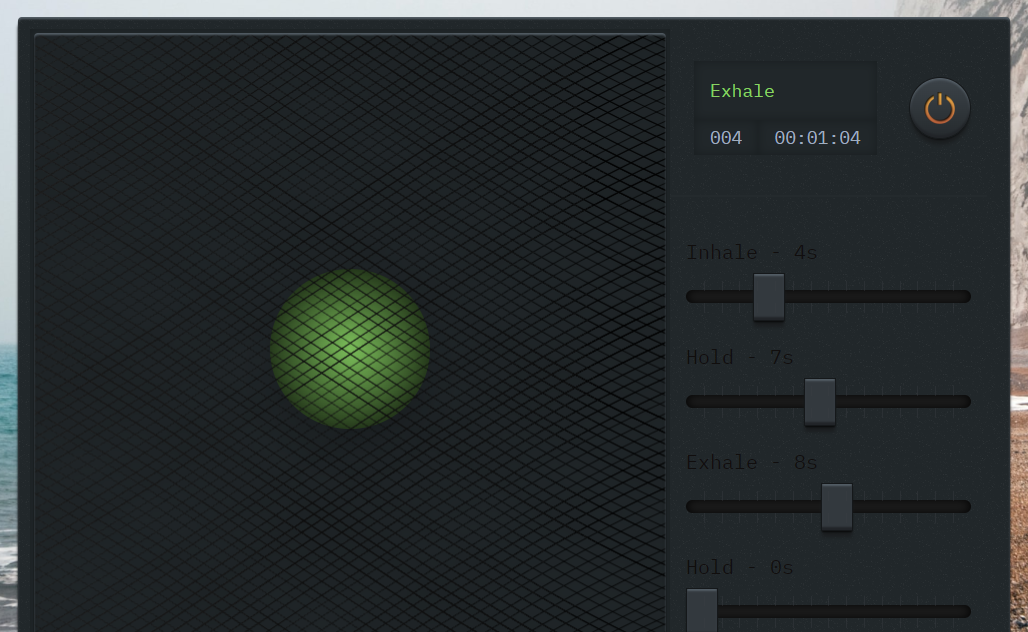This screenshot has width=1028, height=632.
Task: Click the "Hold - 0s" label
Action: click(x=740, y=567)
